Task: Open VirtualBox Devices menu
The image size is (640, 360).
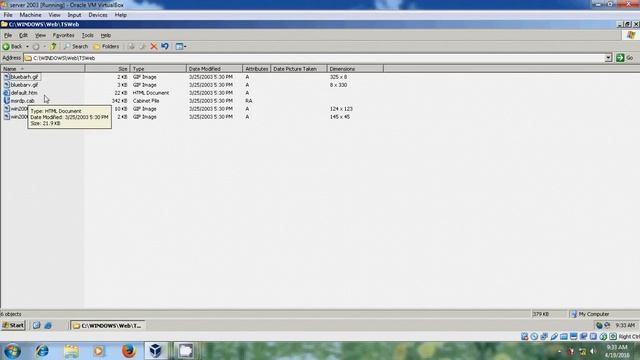Action: [x=98, y=15]
